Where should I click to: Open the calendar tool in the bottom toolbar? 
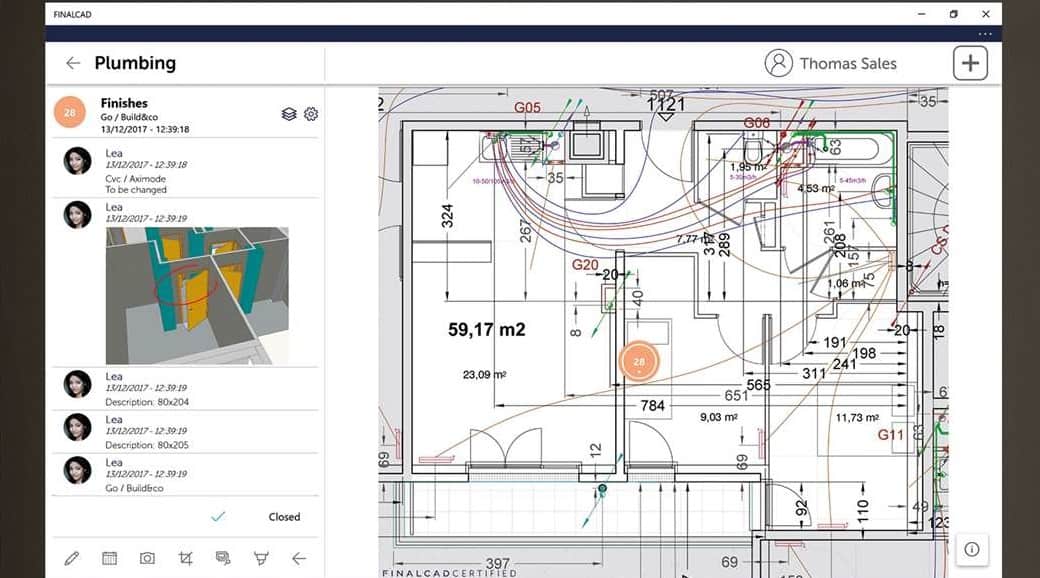(109, 558)
